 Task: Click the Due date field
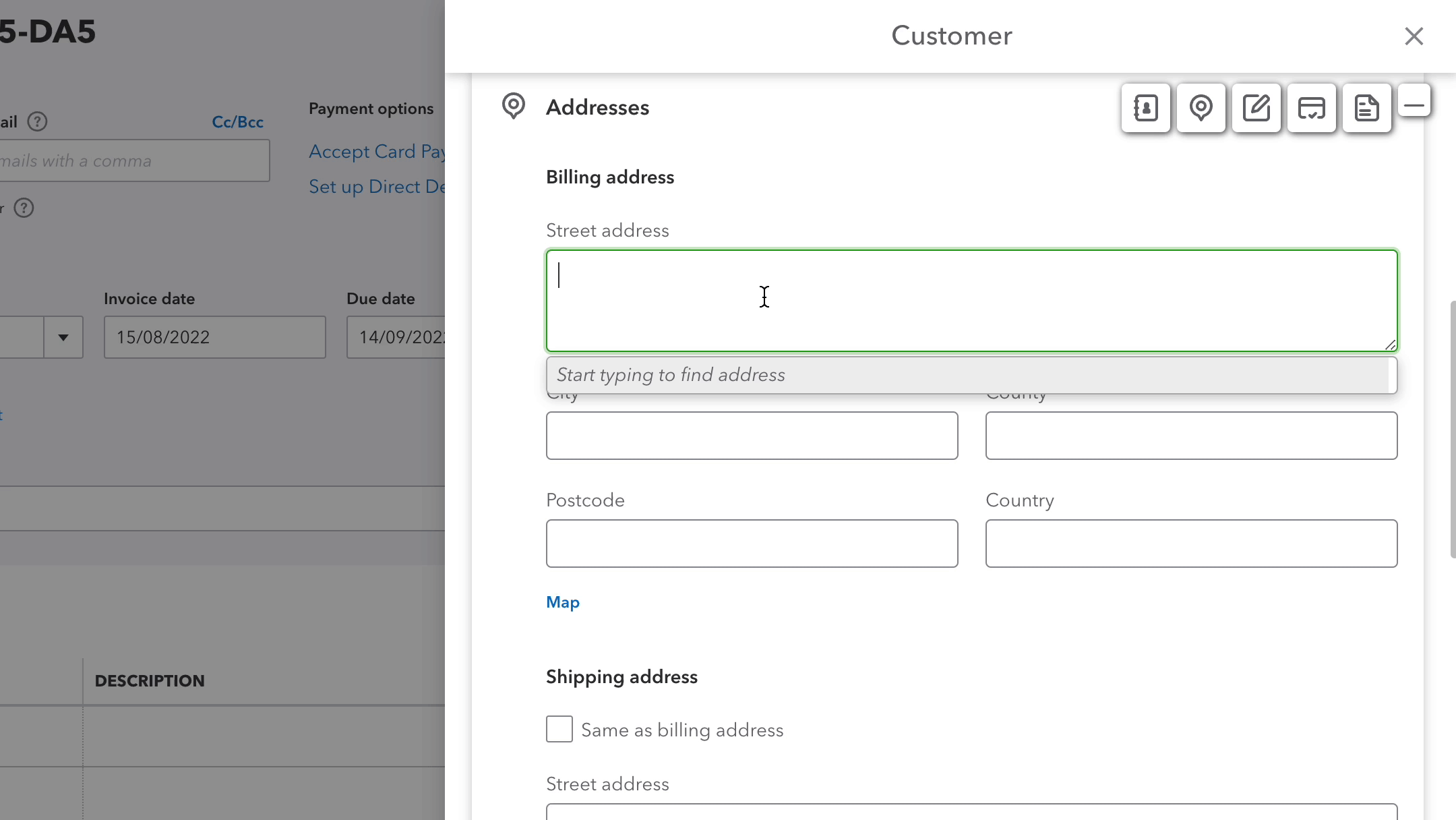(x=398, y=337)
